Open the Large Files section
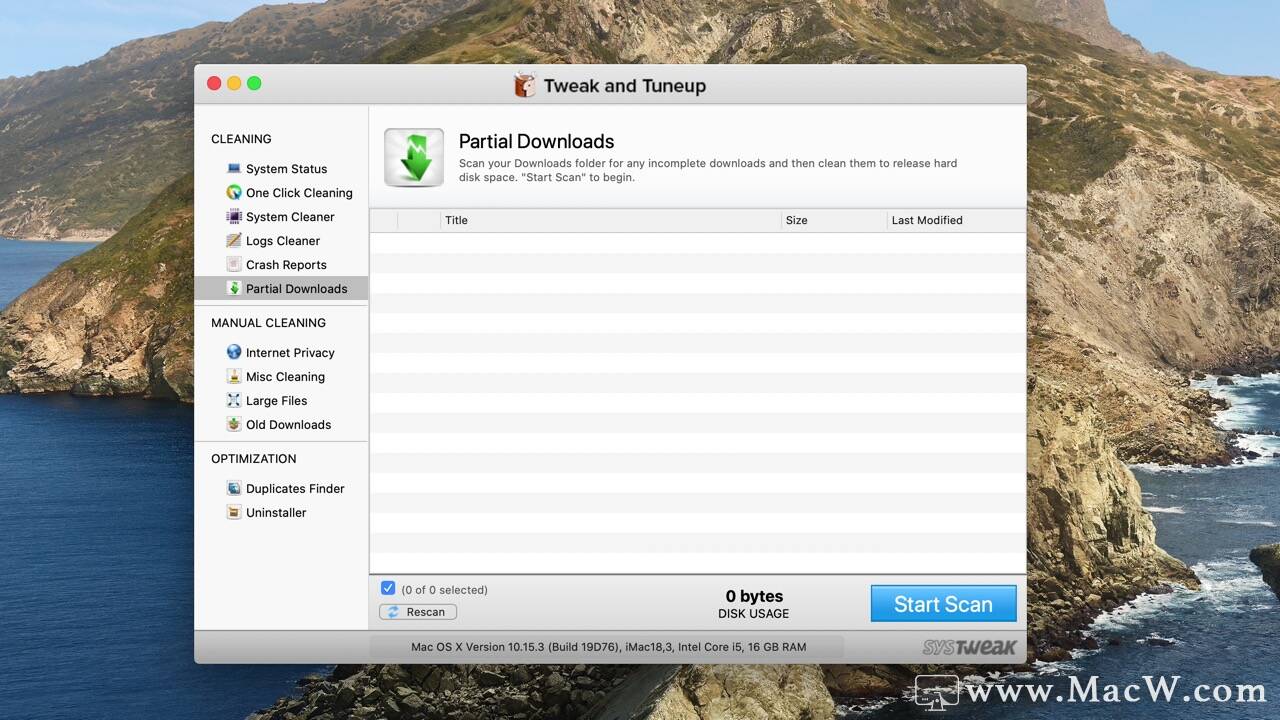The image size is (1280, 720). click(276, 401)
